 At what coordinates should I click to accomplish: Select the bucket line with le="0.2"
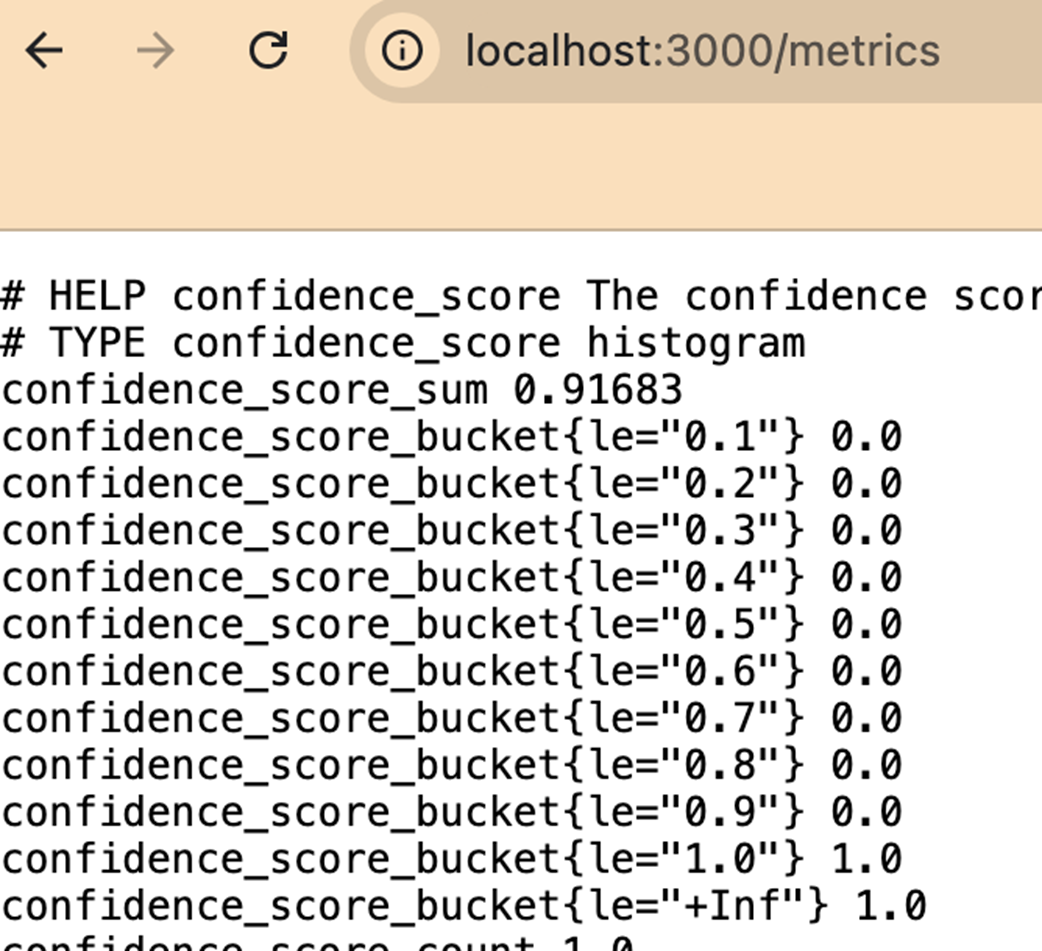[x=451, y=484]
